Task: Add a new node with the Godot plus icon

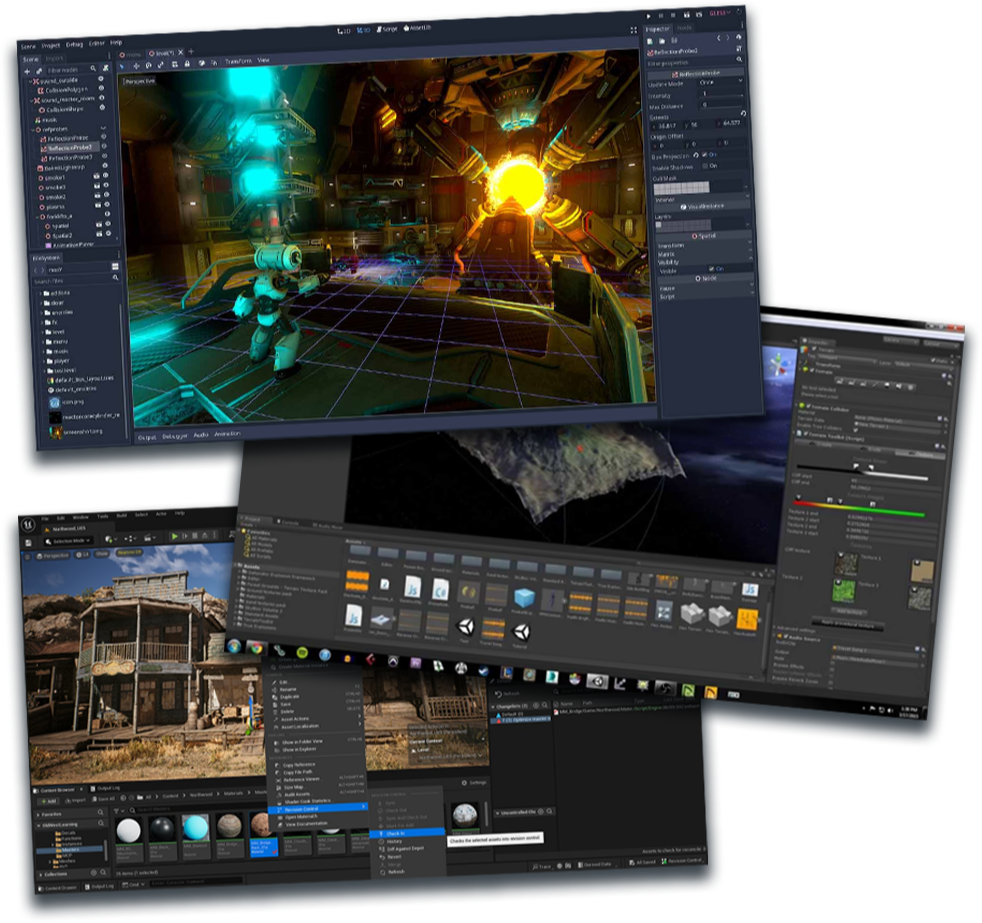Action: (x=27, y=71)
